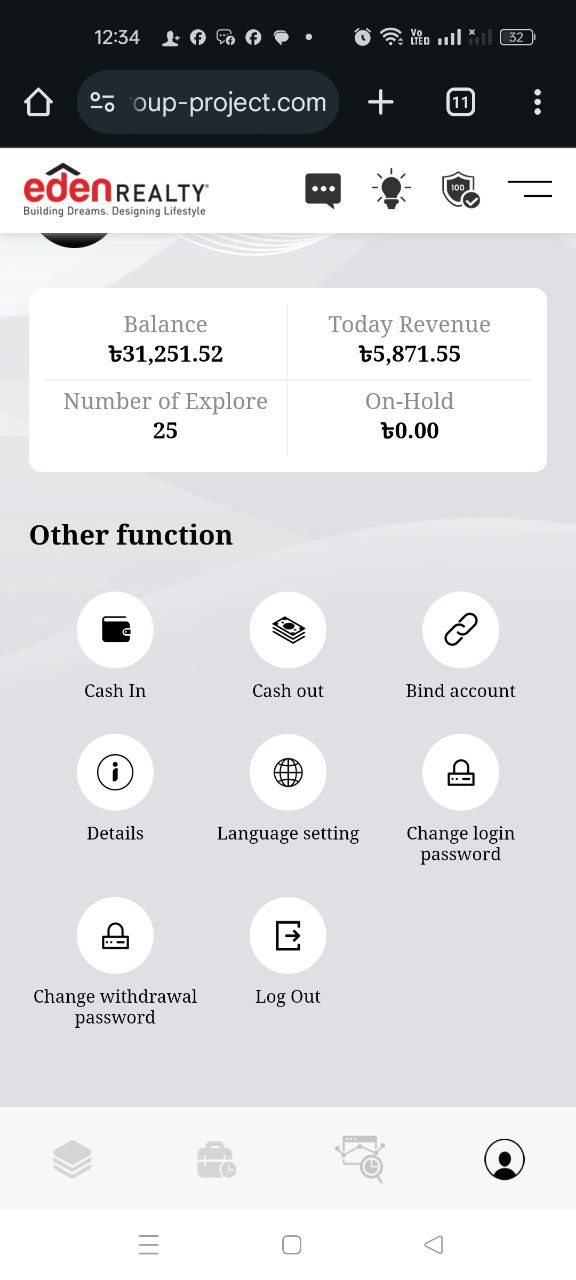Click the Eden Realty logo

(x=116, y=190)
